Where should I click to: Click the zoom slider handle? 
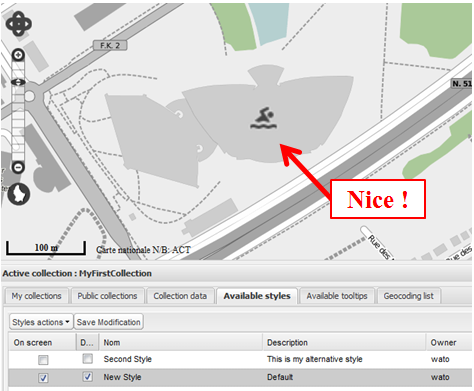pos(18,82)
